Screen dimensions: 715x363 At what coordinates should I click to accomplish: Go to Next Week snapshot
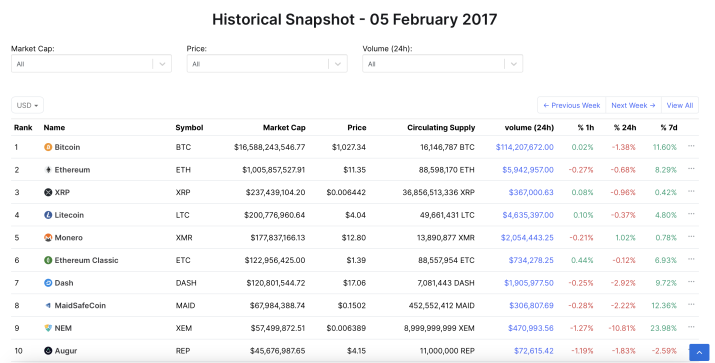point(633,105)
